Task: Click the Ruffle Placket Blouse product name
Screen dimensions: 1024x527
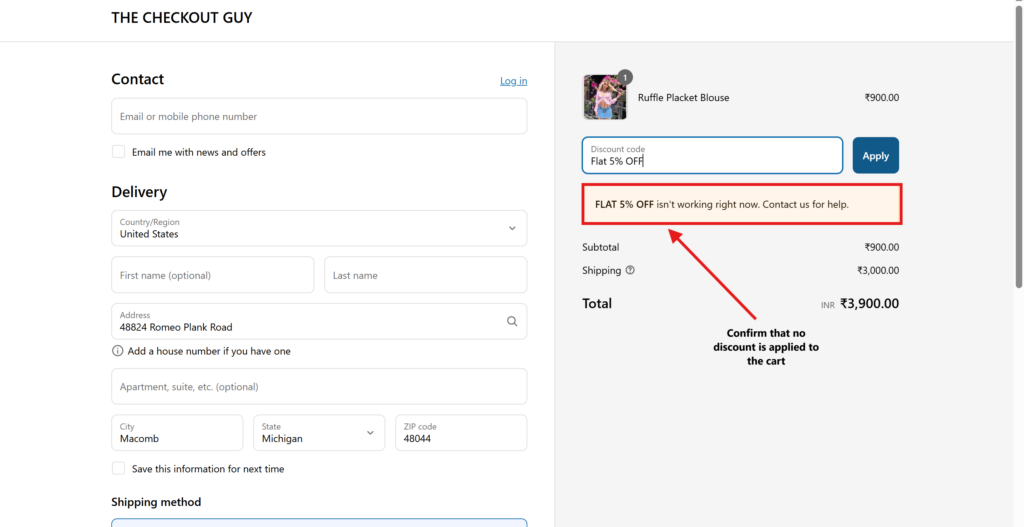Action: [x=683, y=98]
